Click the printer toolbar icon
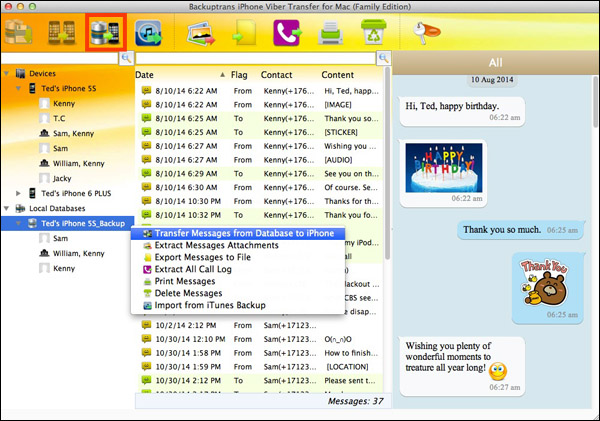 coord(330,33)
